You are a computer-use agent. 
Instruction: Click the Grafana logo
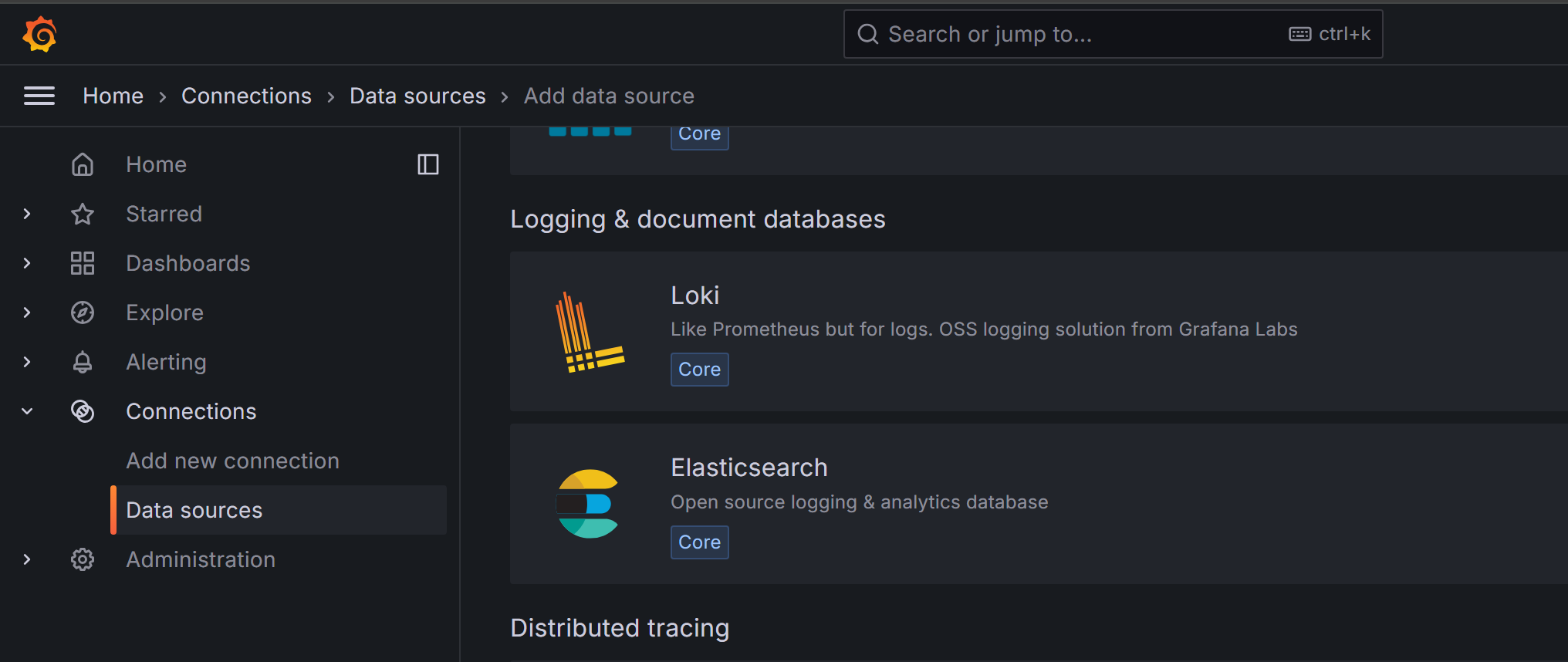(39, 35)
